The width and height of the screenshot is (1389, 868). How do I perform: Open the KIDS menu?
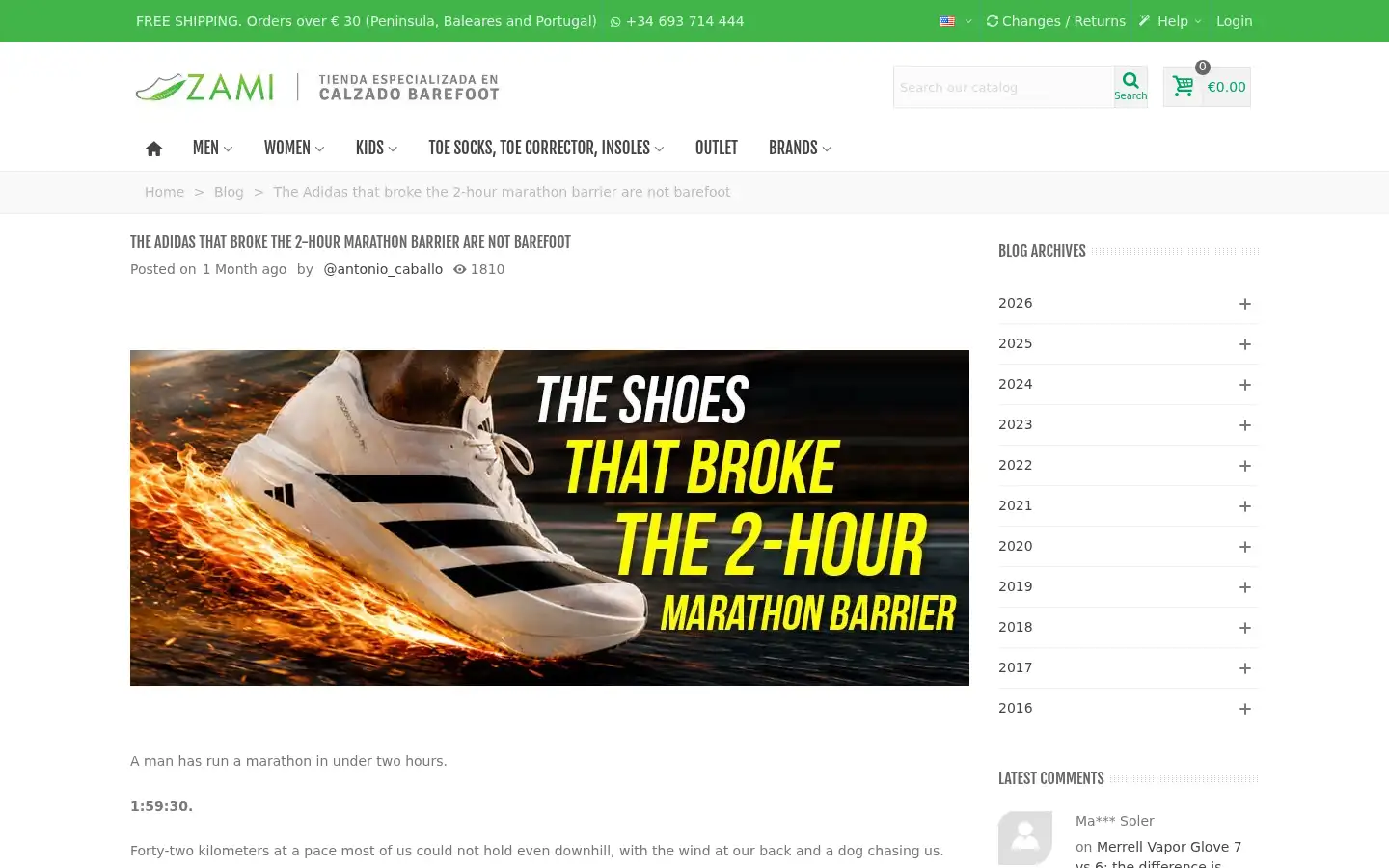[x=376, y=148]
